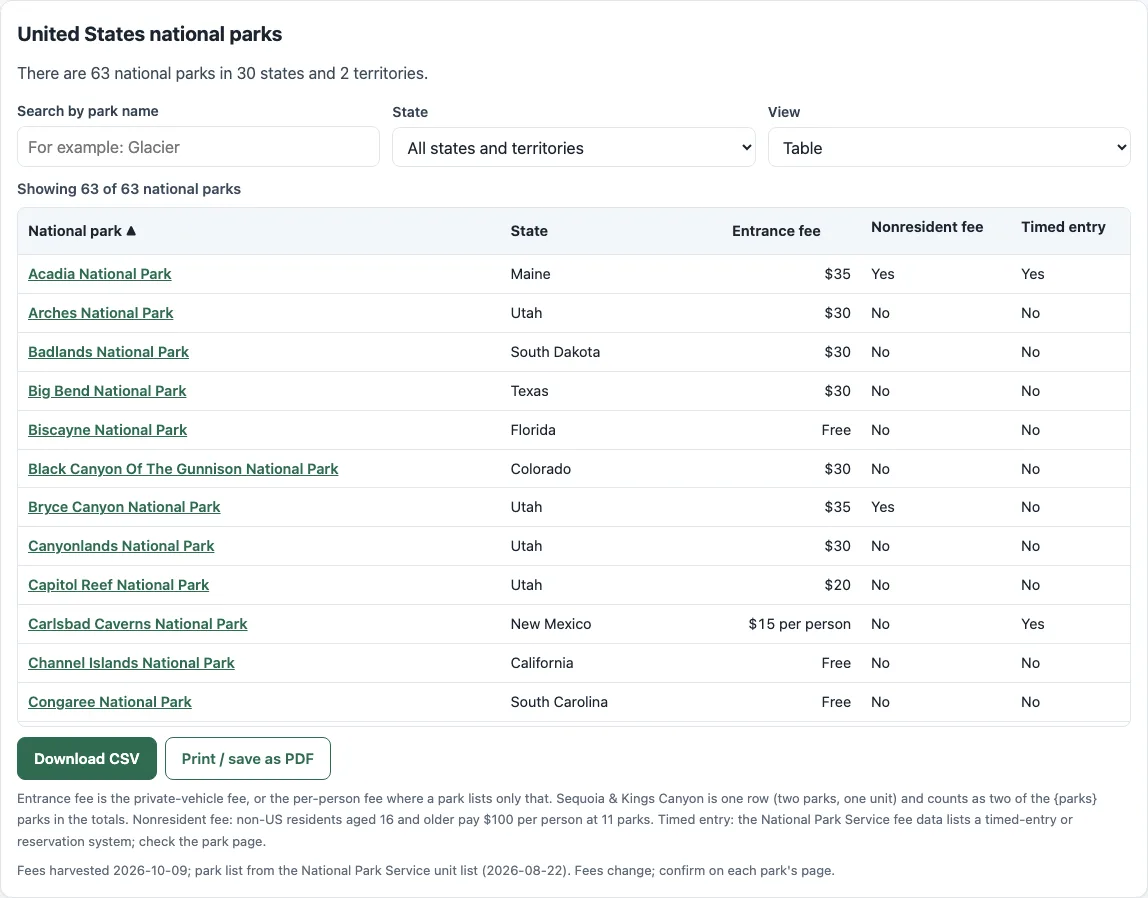Select the $15 per person fee cell
Viewport: 1148px width, 898px height.
799,624
